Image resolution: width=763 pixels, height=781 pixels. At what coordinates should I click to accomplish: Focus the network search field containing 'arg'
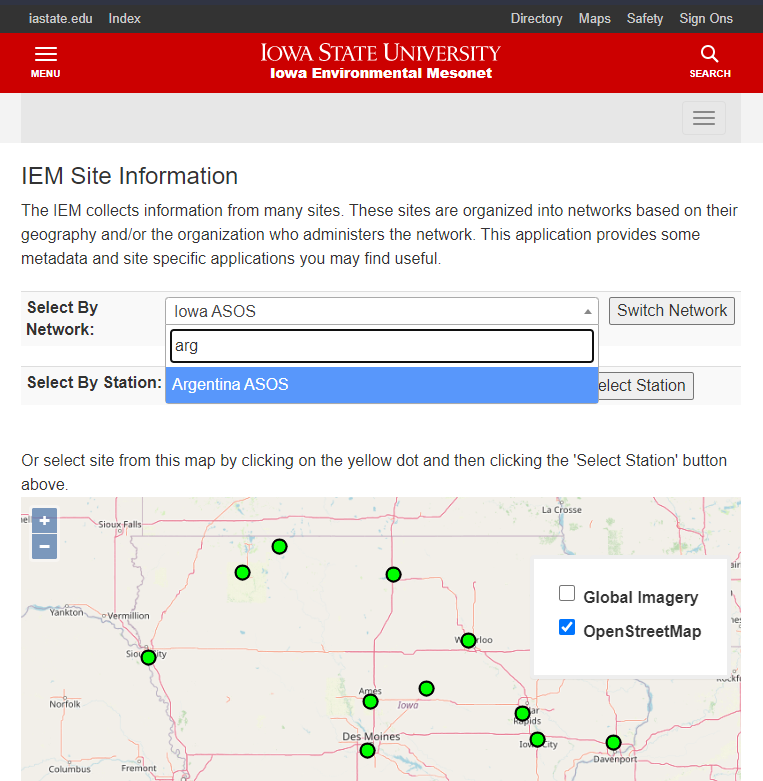(x=382, y=346)
